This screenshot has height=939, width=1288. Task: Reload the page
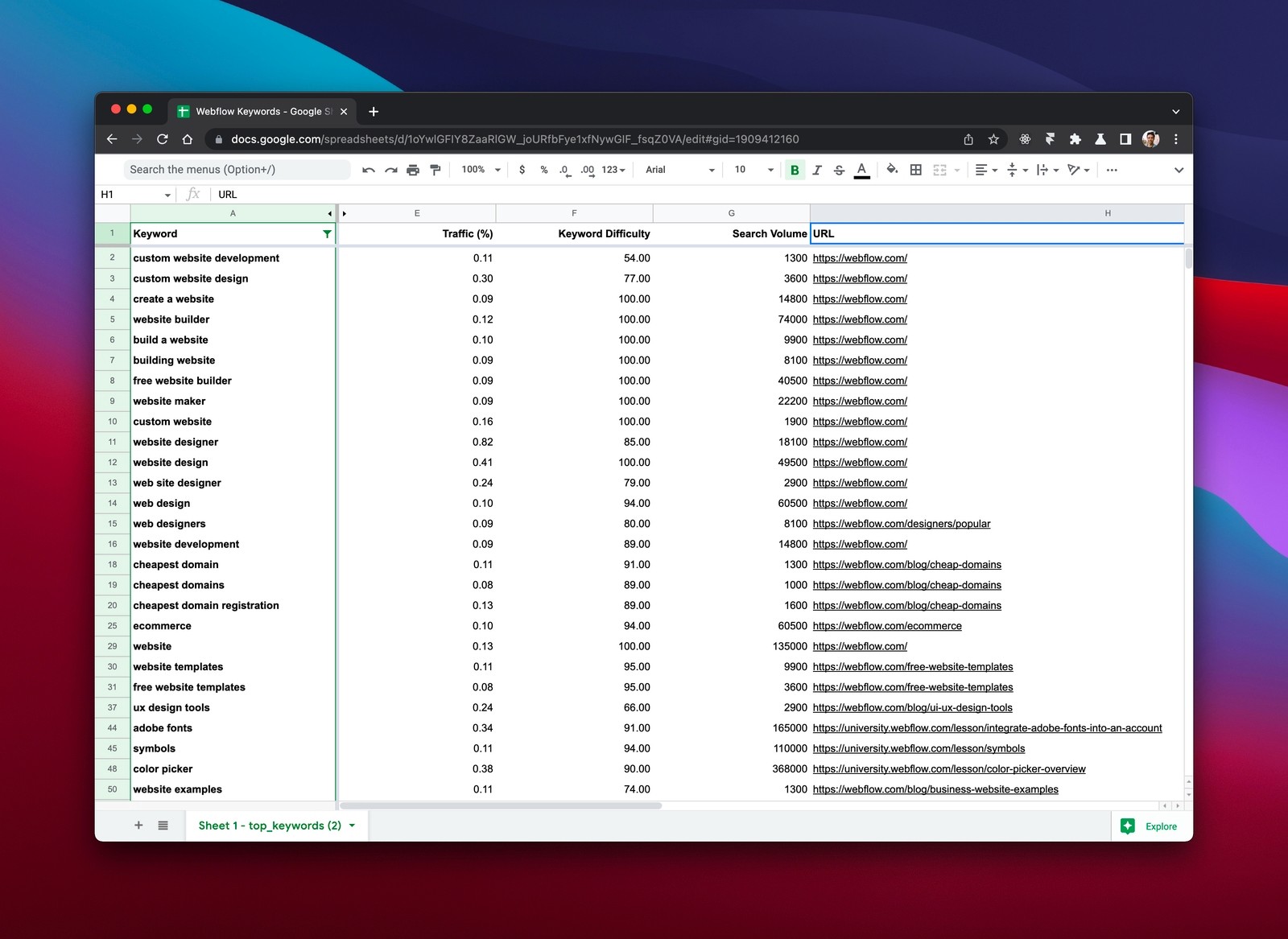(163, 139)
